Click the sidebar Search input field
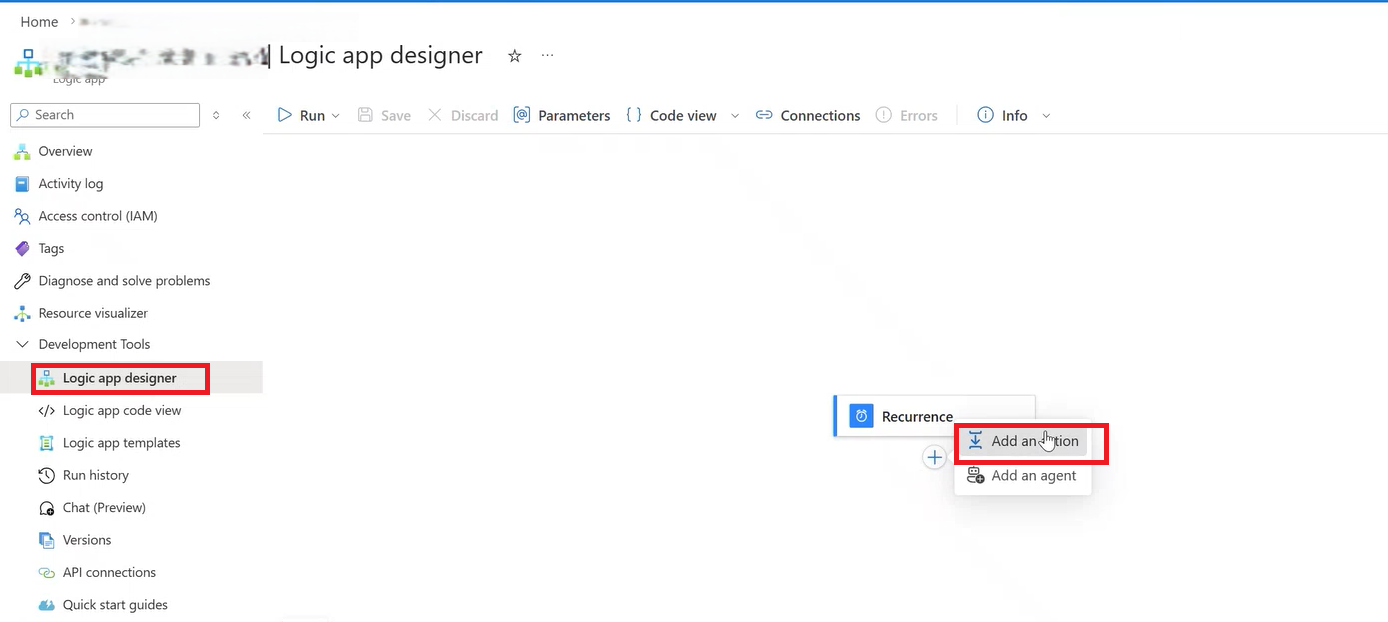This screenshot has width=1388, height=622. point(105,115)
